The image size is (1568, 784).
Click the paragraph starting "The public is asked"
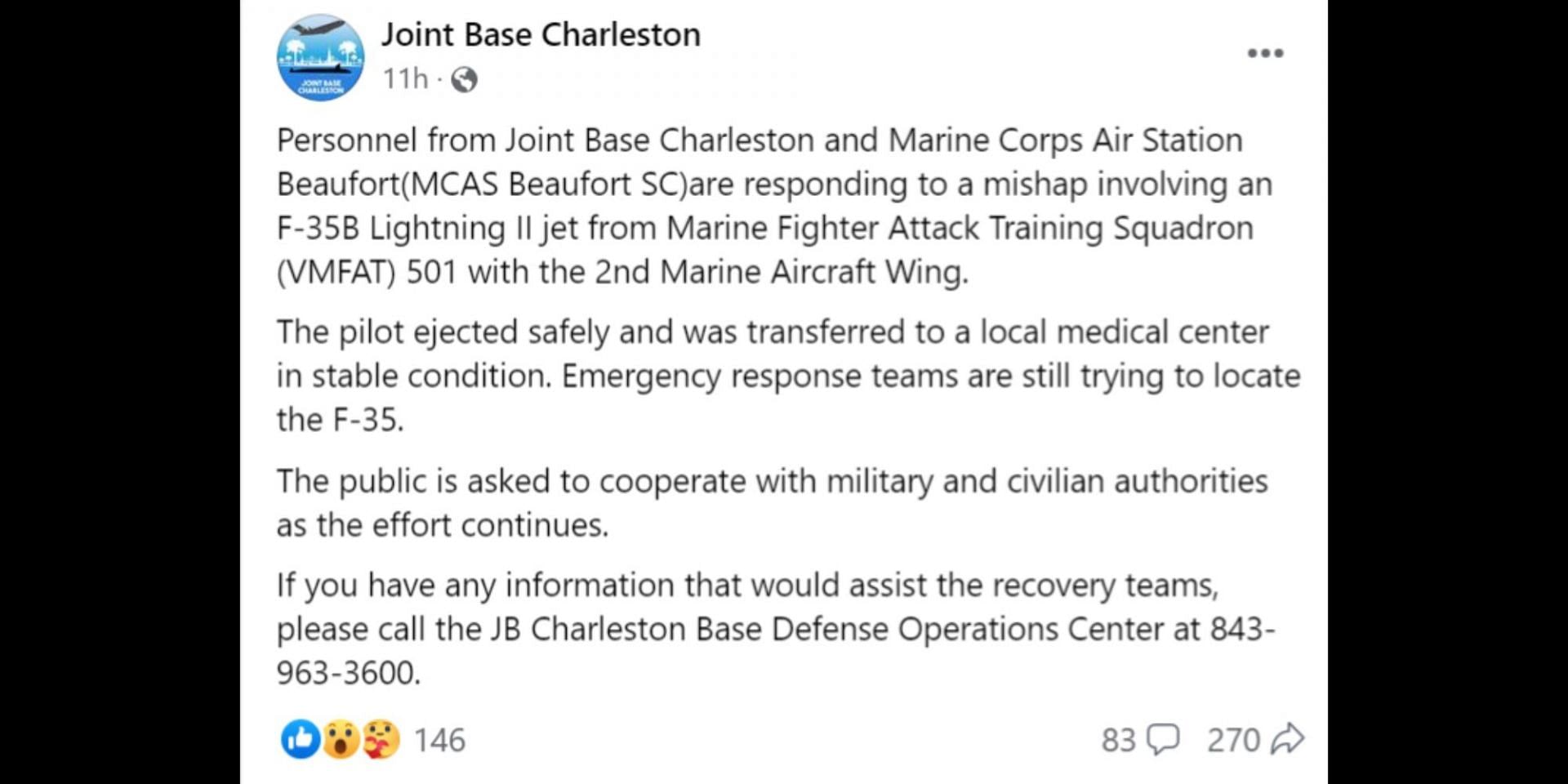tap(772, 503)
